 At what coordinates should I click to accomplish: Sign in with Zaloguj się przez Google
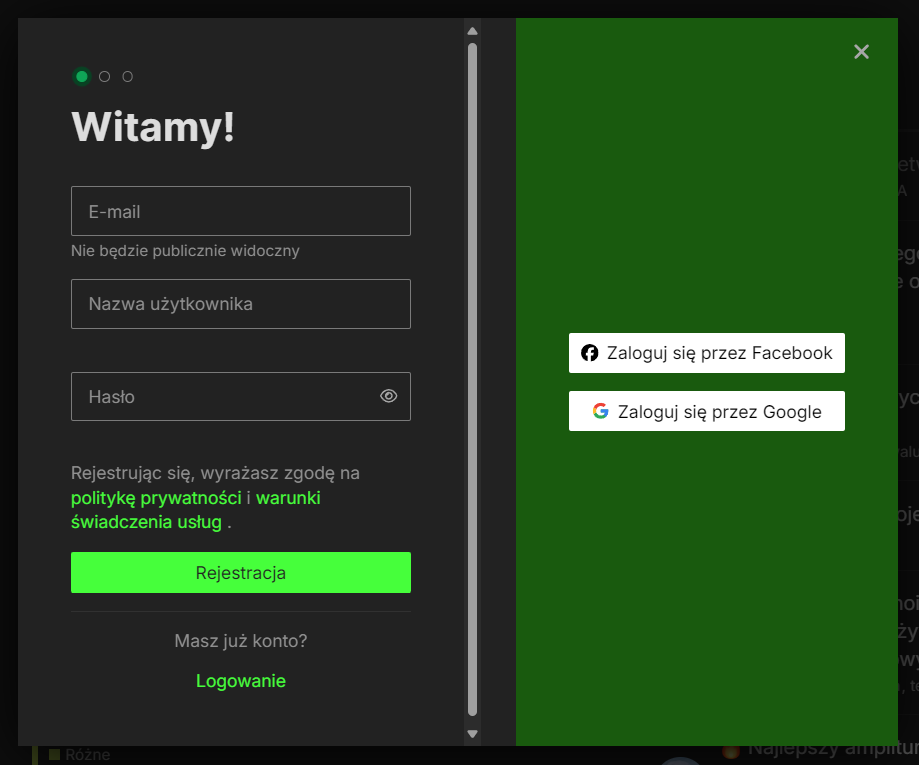(707, 411)
